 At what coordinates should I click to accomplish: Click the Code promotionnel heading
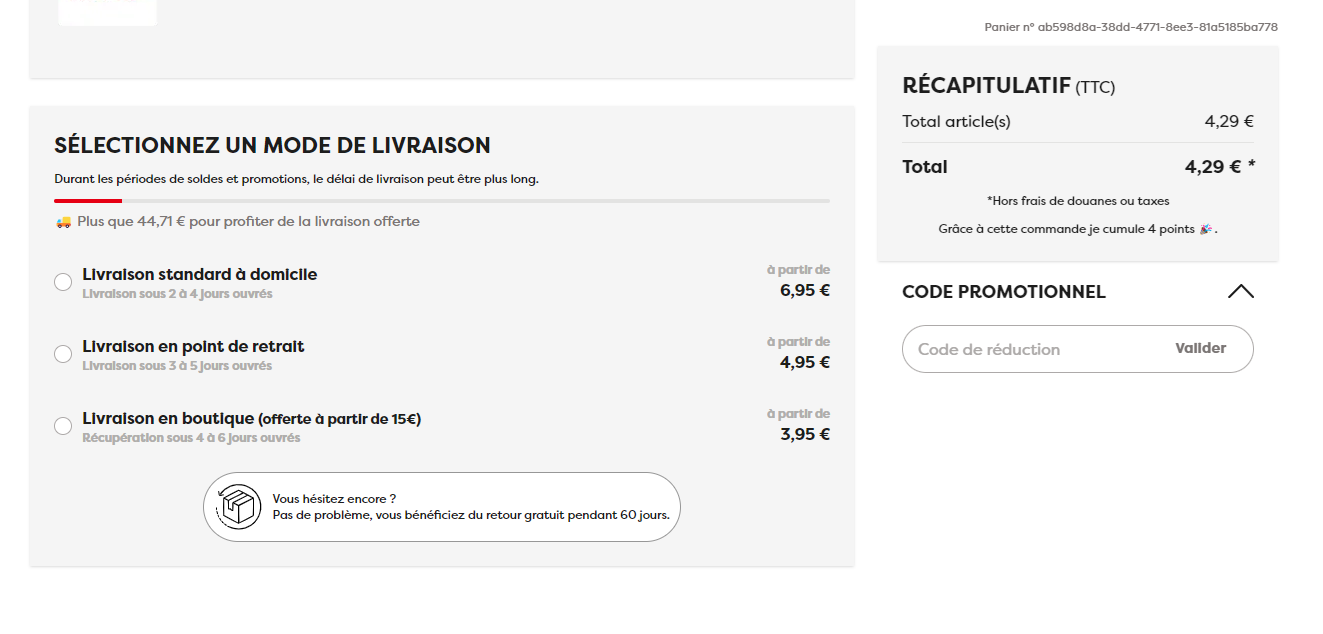point(1004,292)
